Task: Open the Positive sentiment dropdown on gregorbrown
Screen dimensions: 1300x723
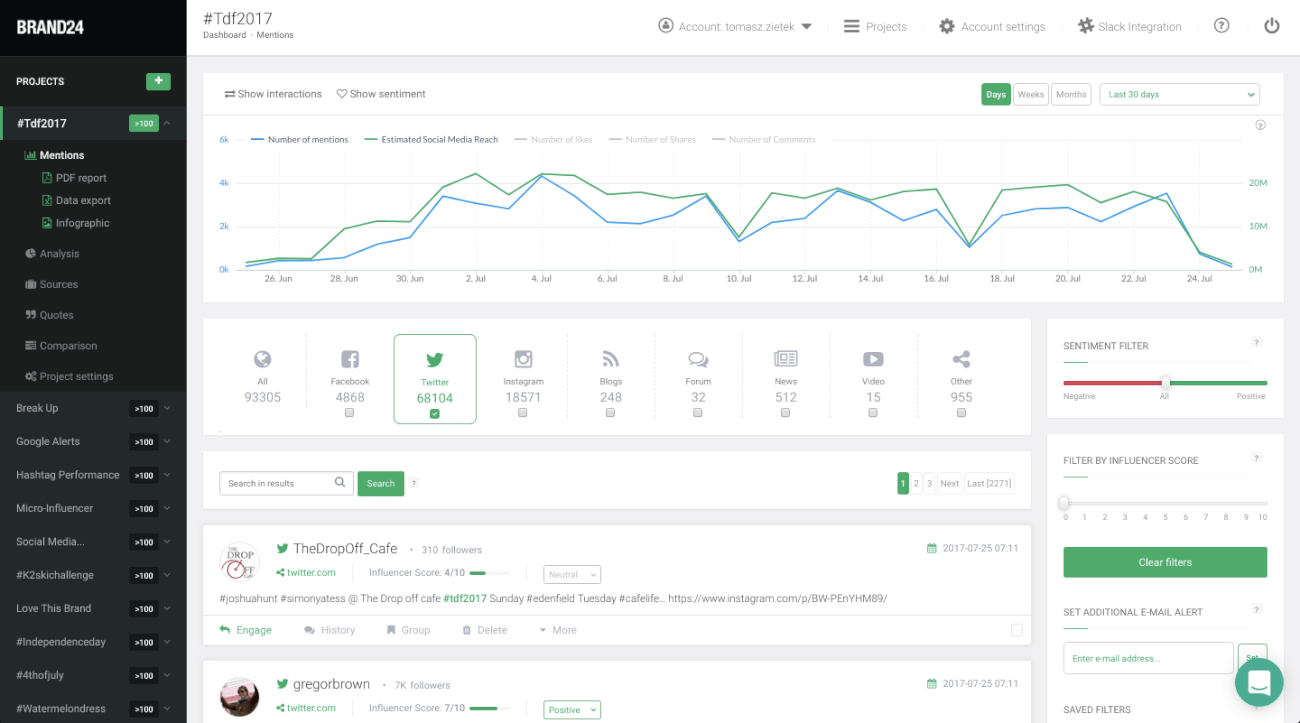Action: click(x=572, y=710)
